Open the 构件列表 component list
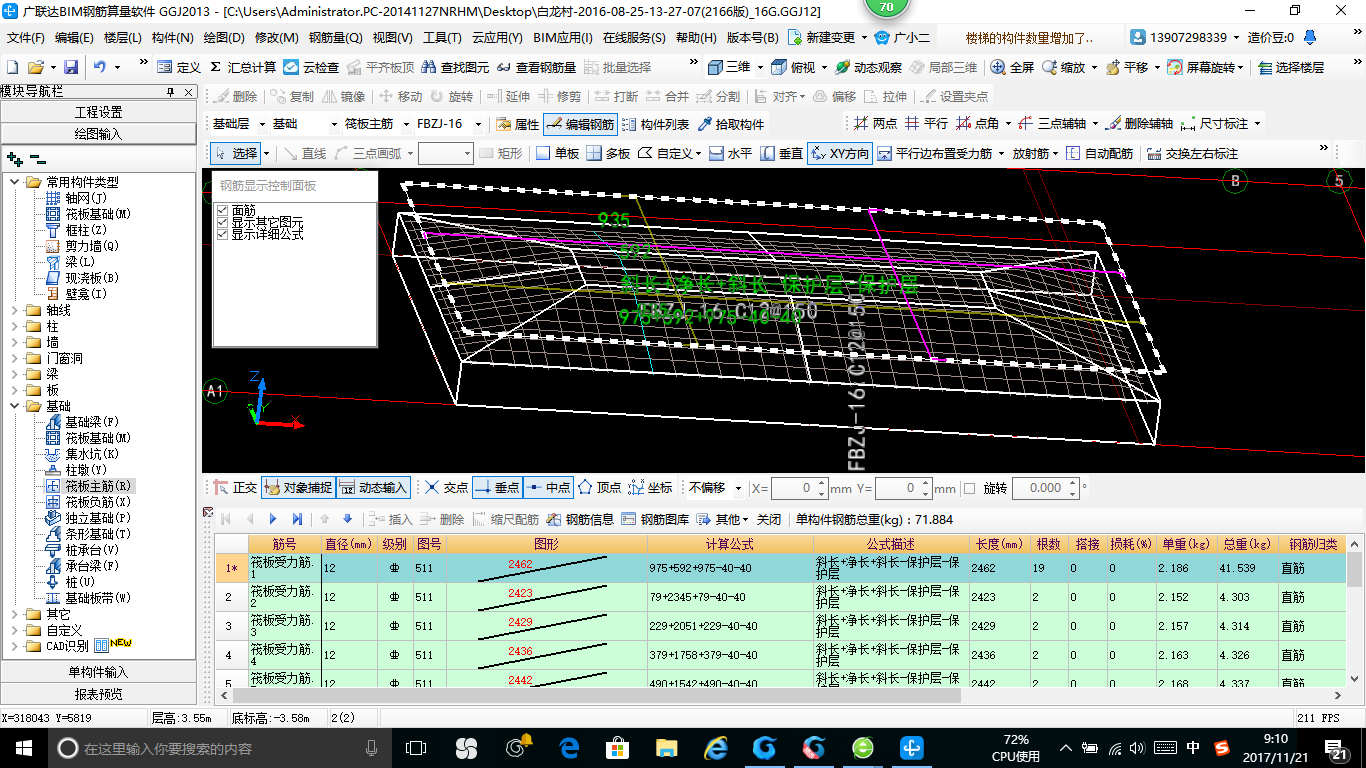The height and width of the screenshot is (768, 1366). [x=655, y=125]
